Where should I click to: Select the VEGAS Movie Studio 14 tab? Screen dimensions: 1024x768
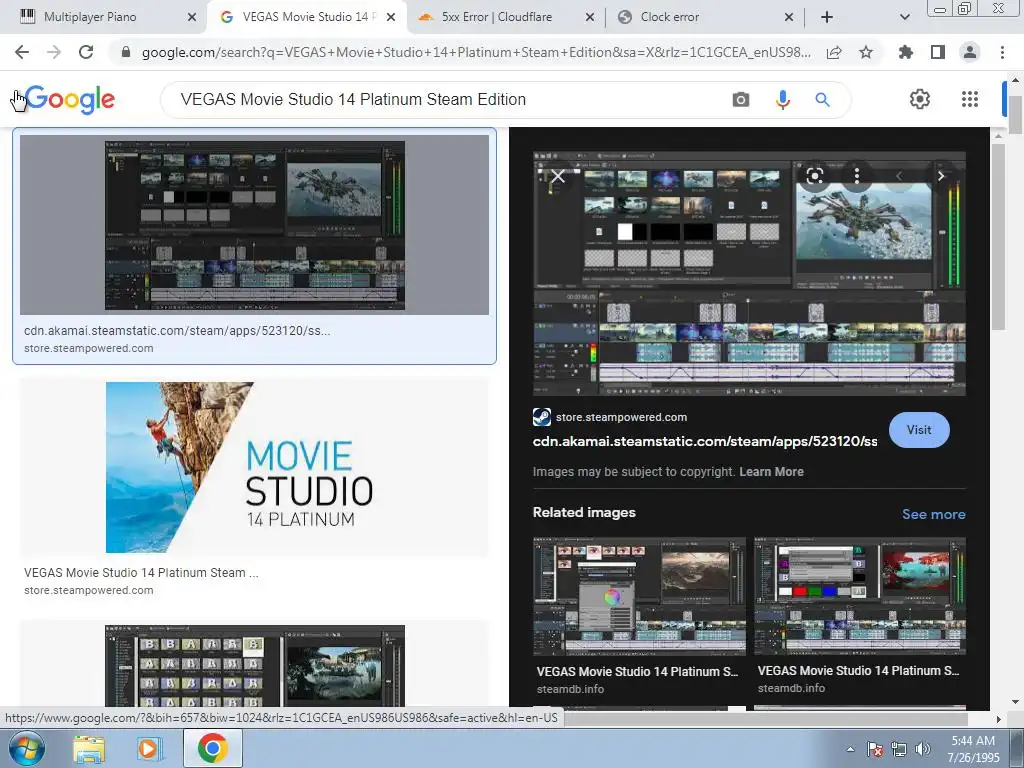coord(307,17)
